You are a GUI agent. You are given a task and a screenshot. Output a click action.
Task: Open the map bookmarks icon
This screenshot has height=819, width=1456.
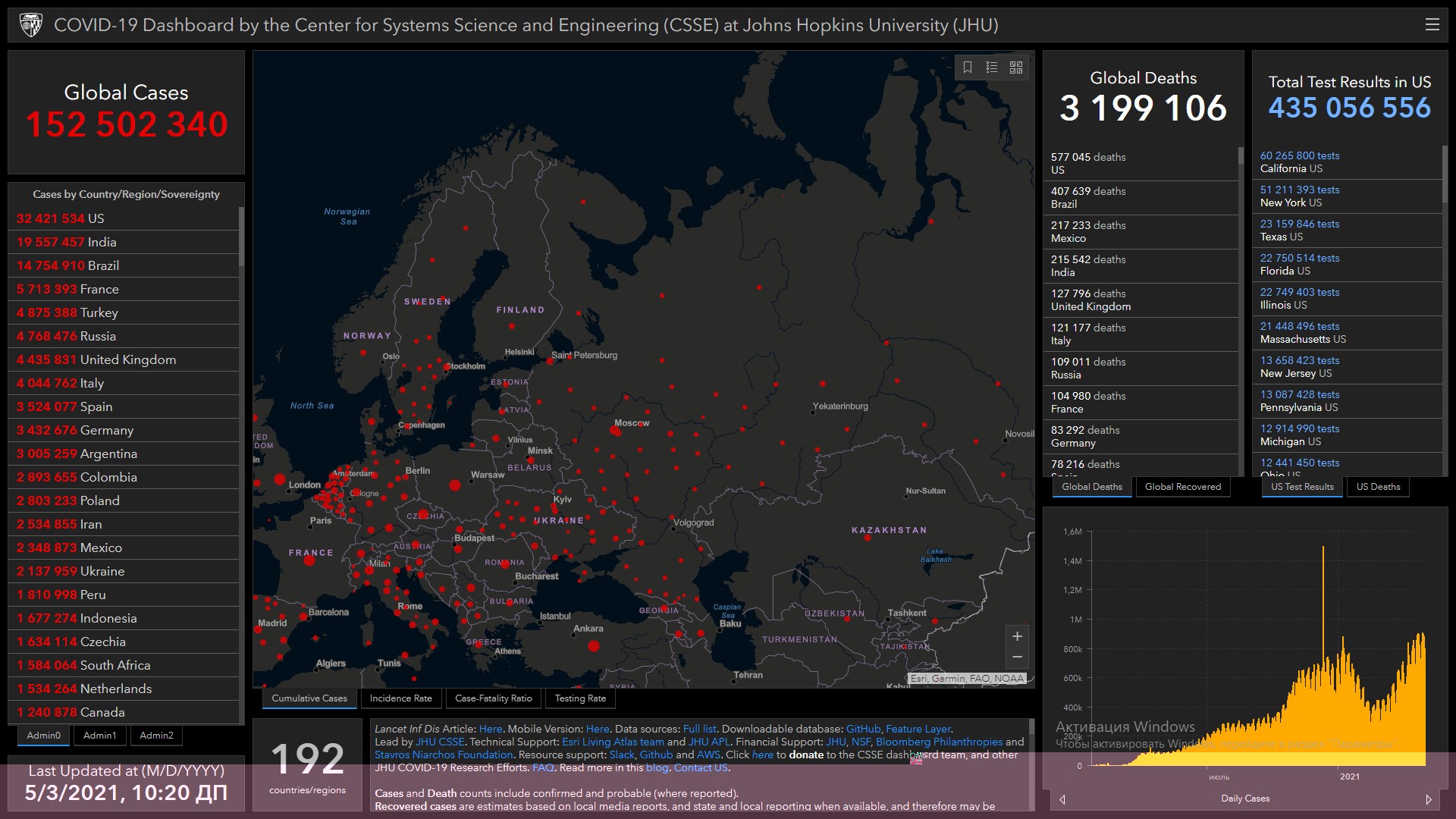click(968, 67)
